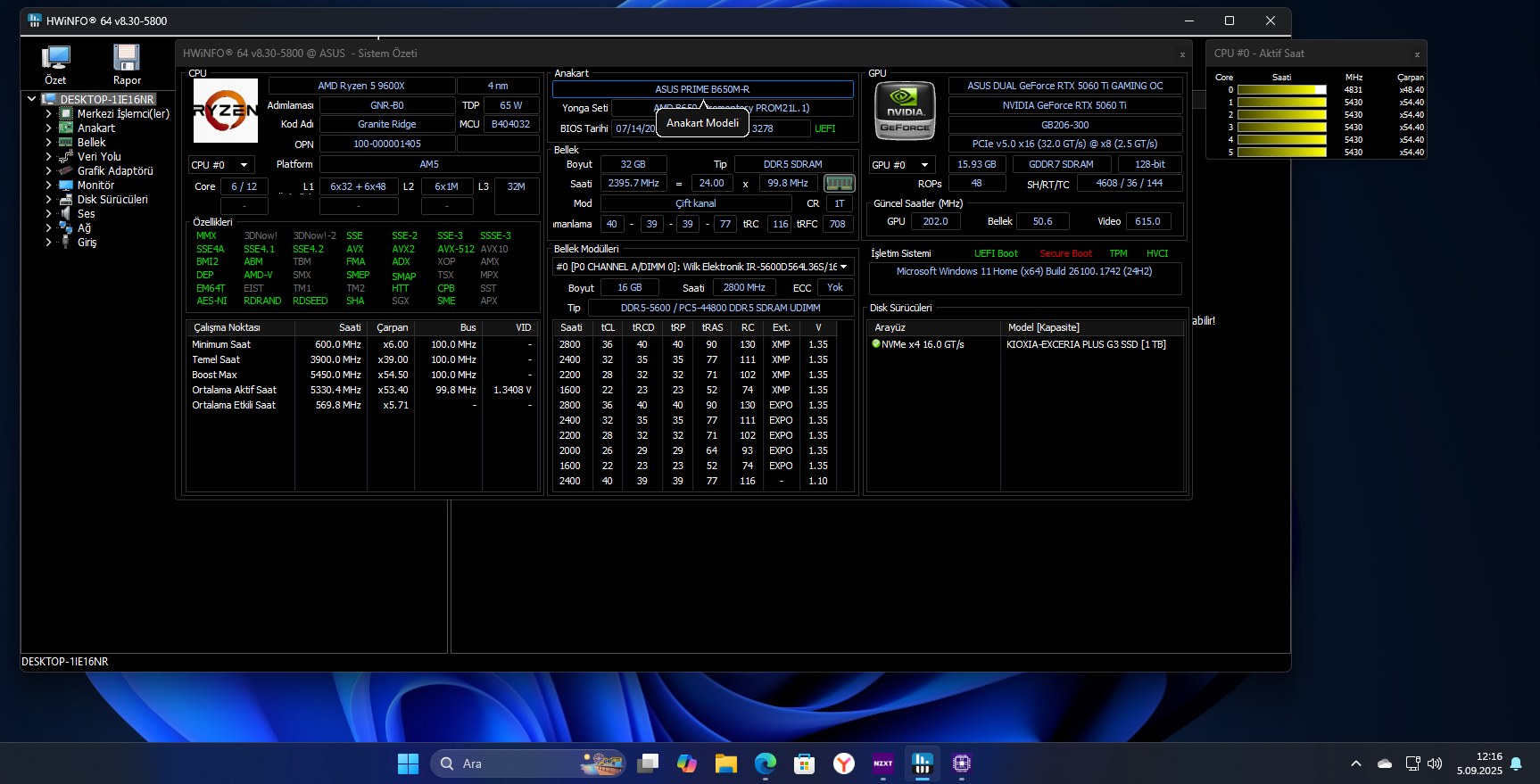This screenshot has width=1540, height=784.
Task: Click the Granite Ridge code name field
Action: (387, 124)
